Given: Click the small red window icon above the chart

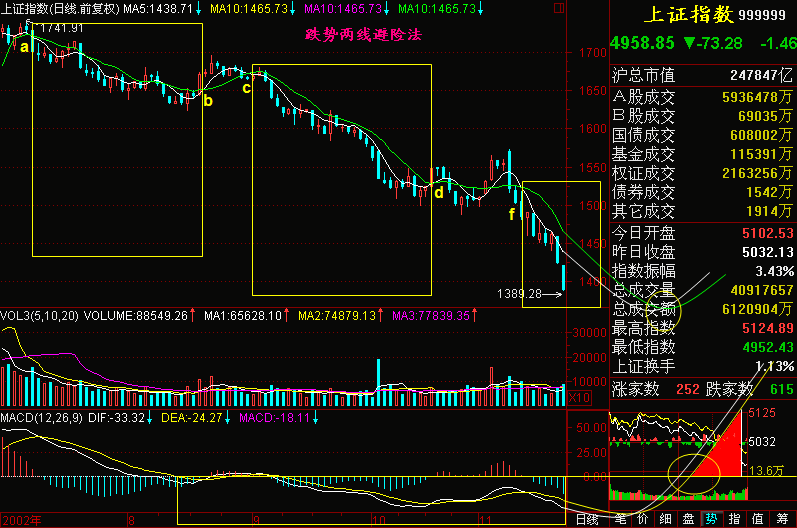Looking at the screenshot, I should pos(559,8).
